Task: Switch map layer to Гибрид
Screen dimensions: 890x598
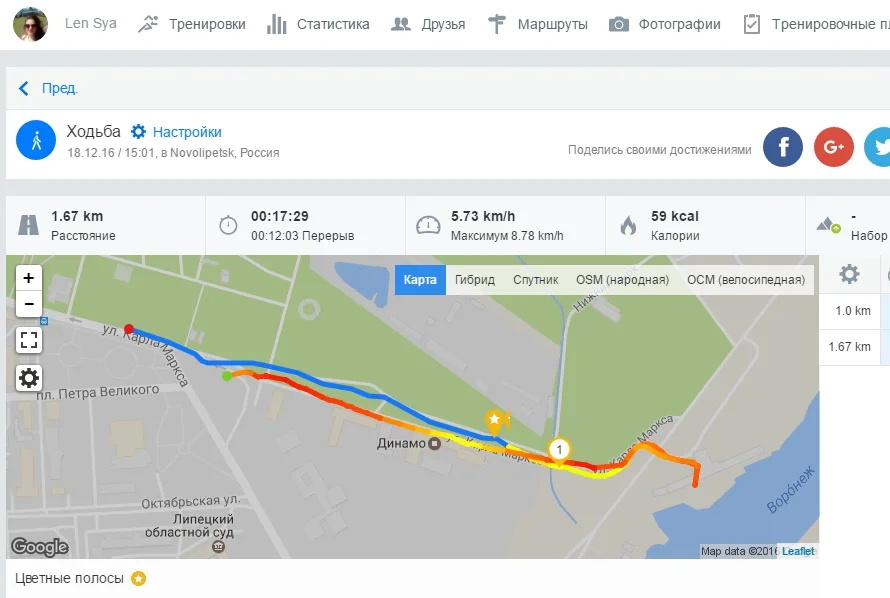Action: coord(475,280)
